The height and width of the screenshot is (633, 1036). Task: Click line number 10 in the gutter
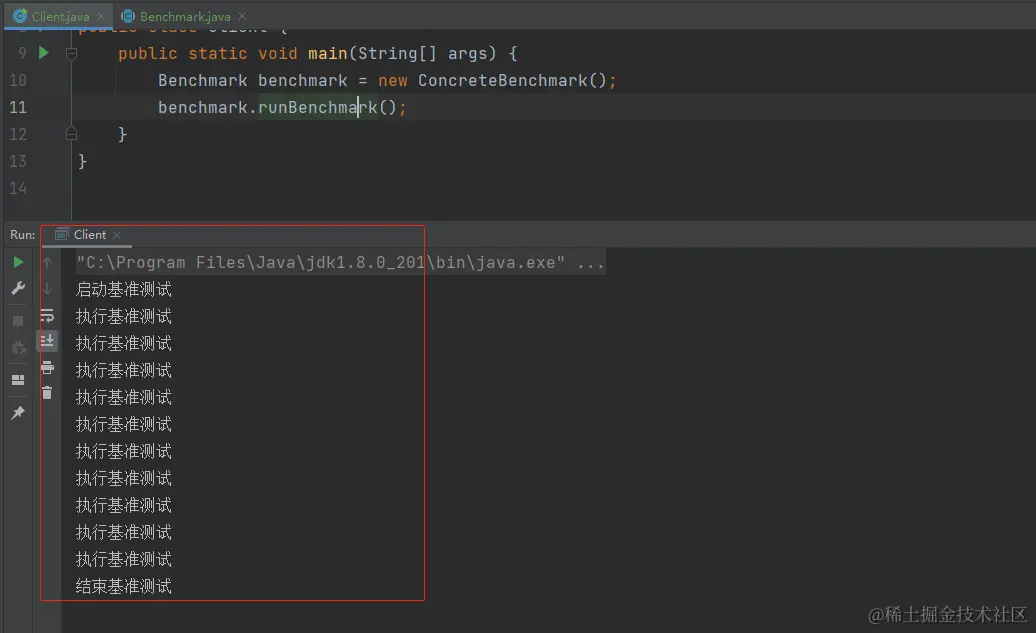(18, 81)
